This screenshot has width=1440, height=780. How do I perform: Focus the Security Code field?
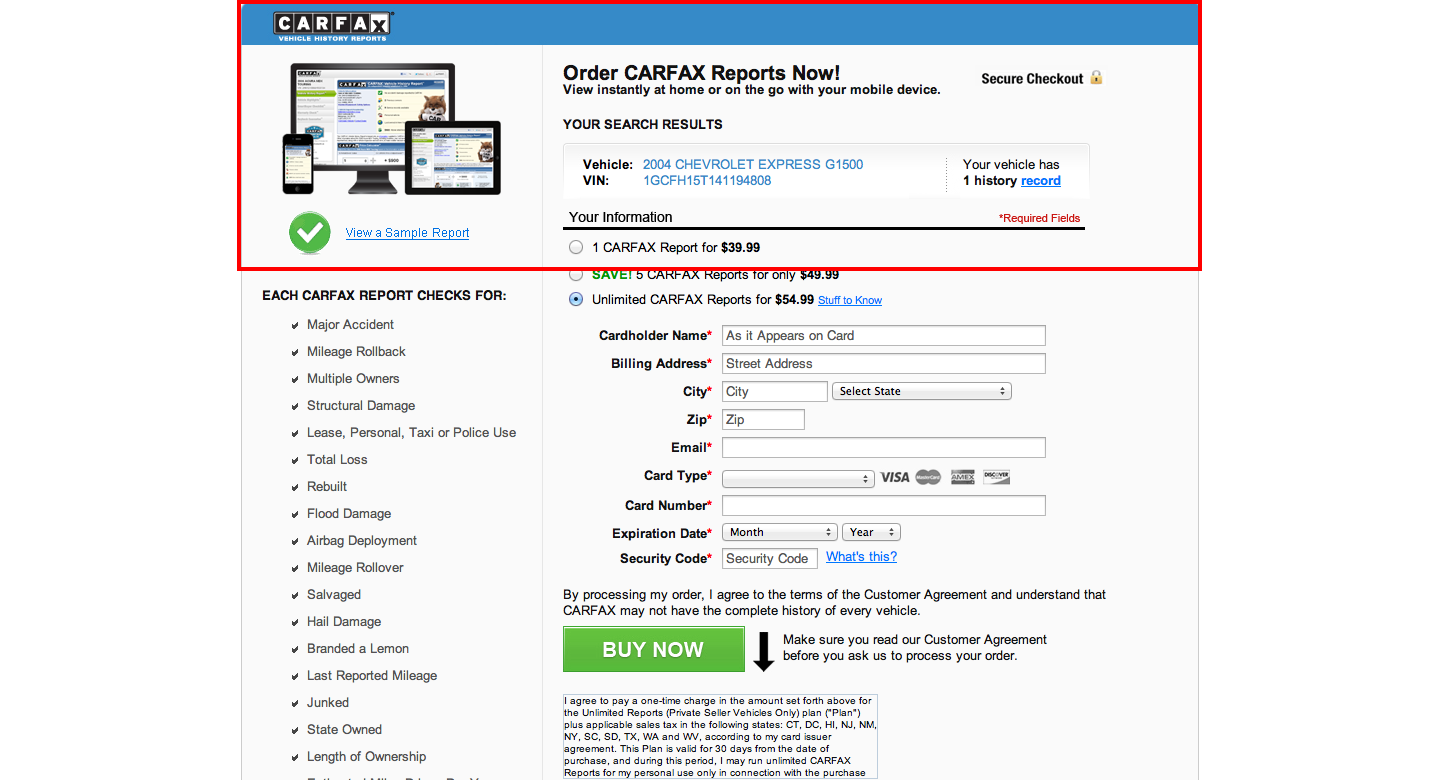pos(770,559)
